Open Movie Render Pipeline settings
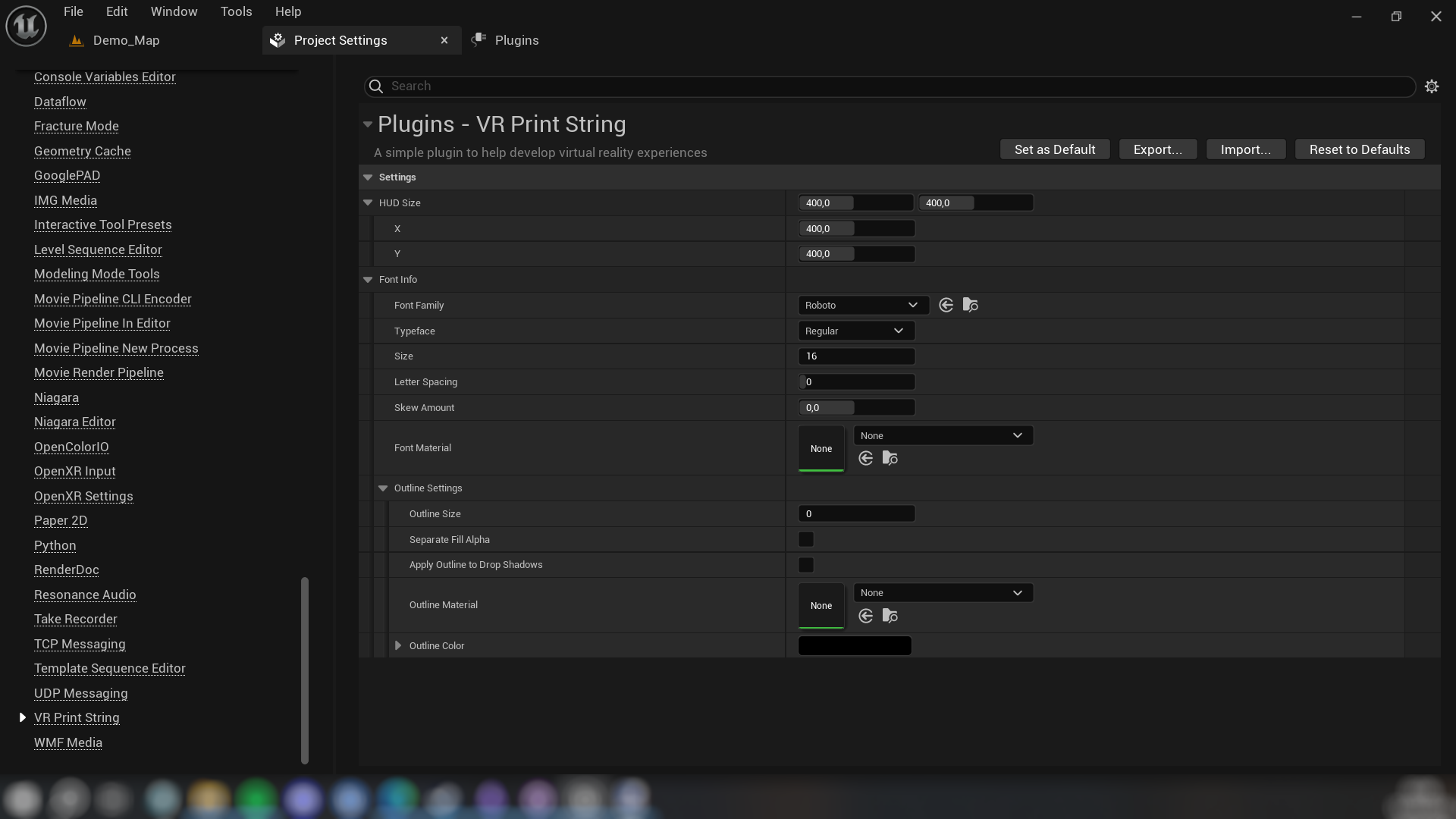The width and height of the screenshot is (1456, 819). (x=99, y=372)
